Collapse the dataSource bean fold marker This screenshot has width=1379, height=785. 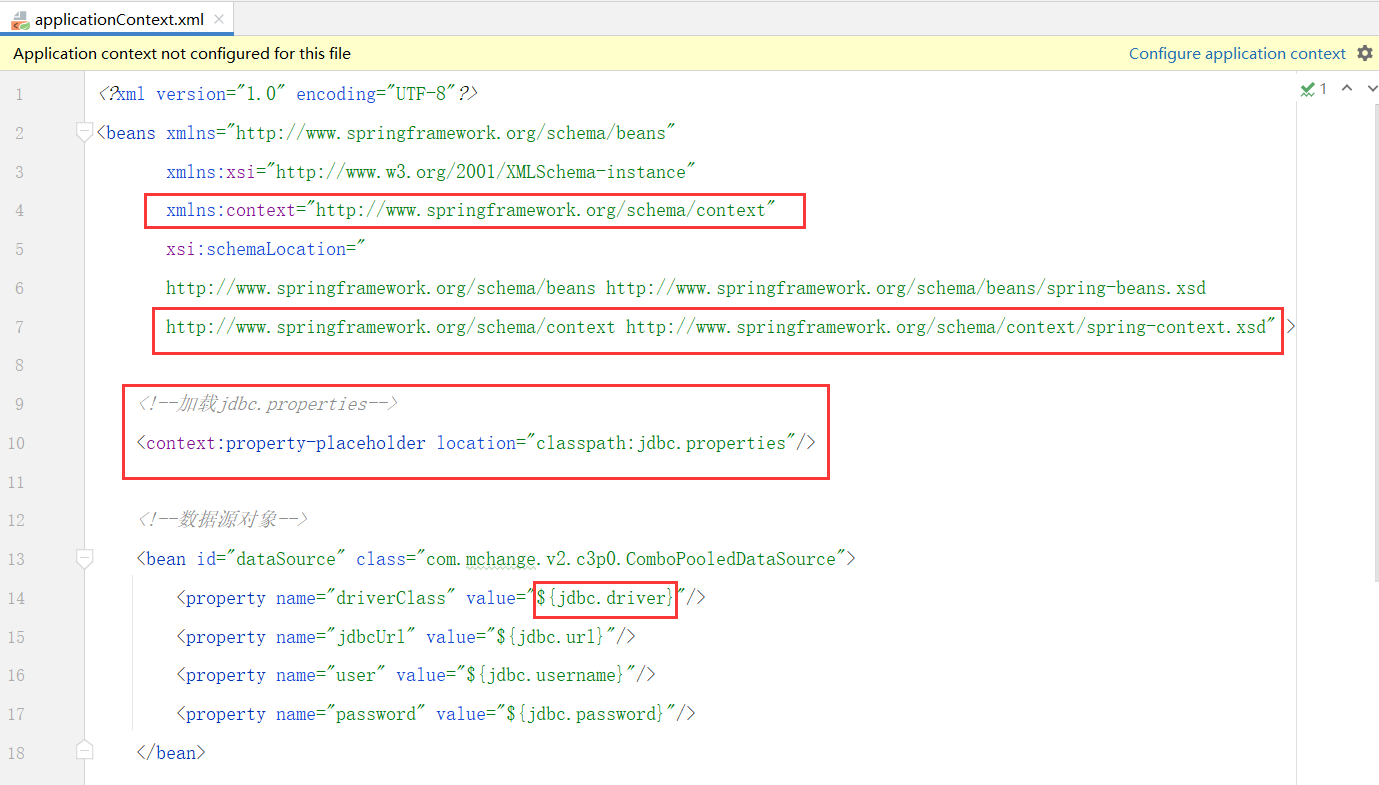(85, 558)
